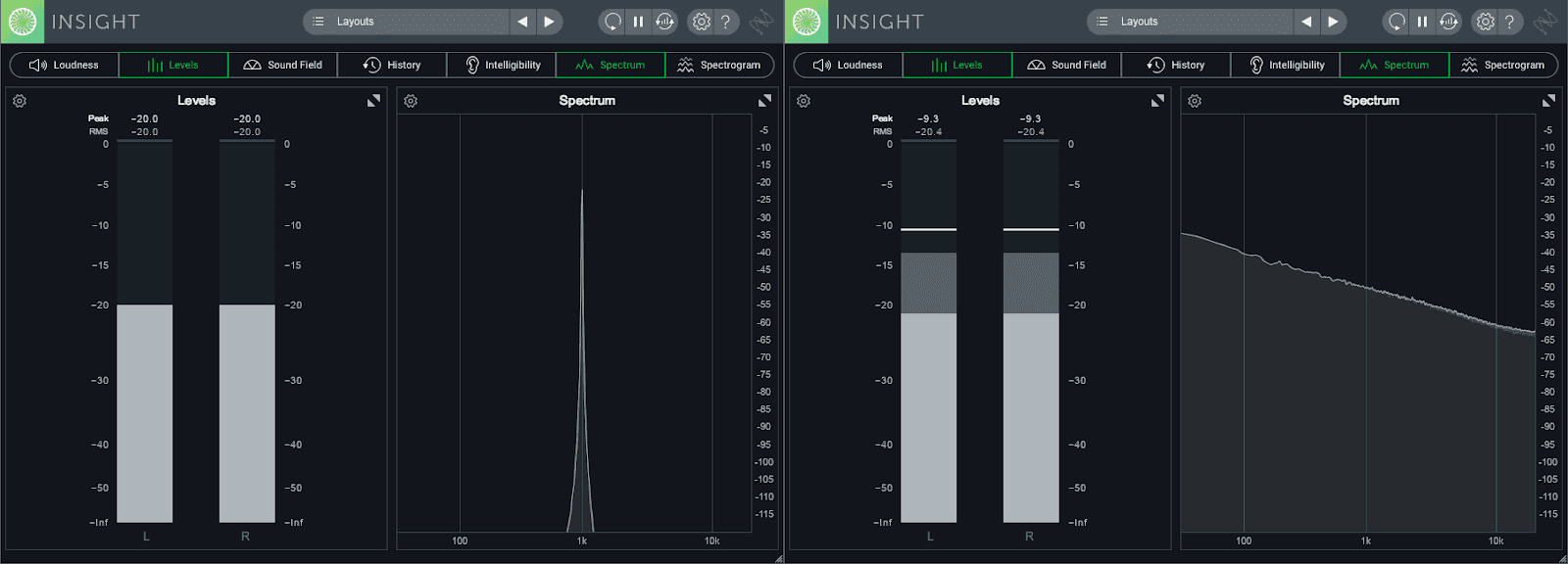This screenshot has width=1568, height=564.
Task: Open Levels panel settings gear, left window
Action: pos(20,101)
